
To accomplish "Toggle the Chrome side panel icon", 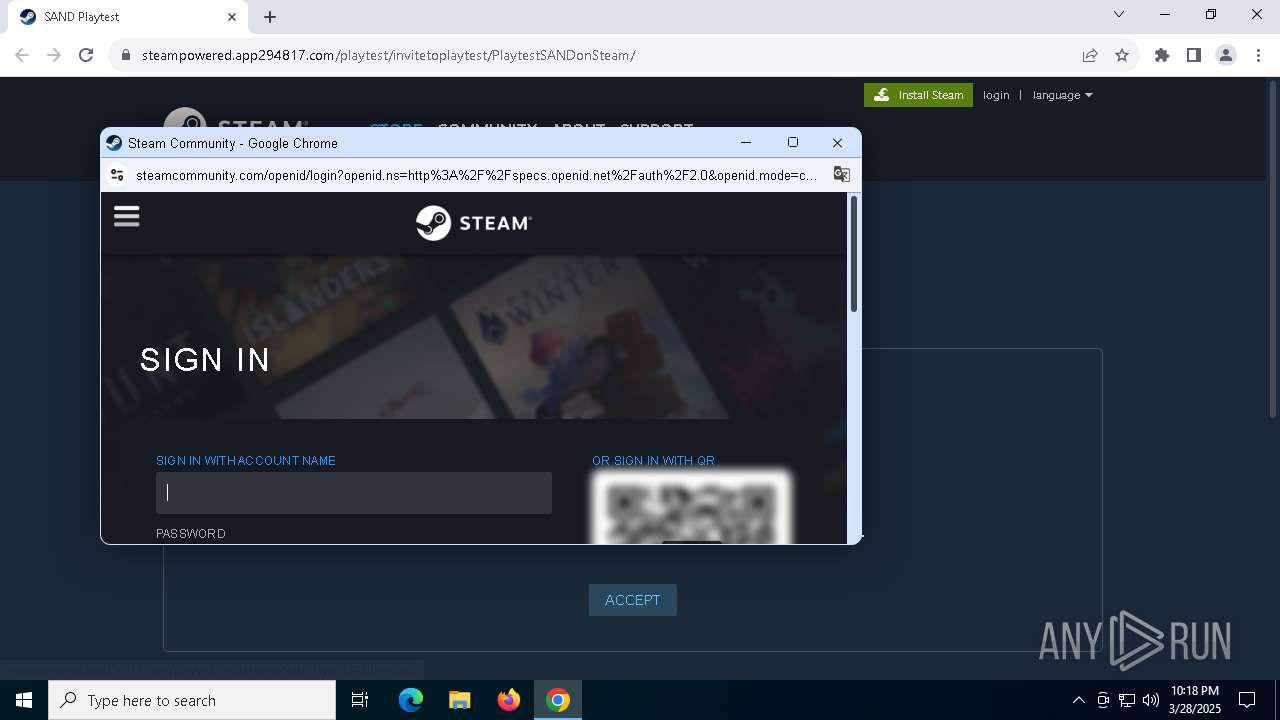I will coord(1194,55).
